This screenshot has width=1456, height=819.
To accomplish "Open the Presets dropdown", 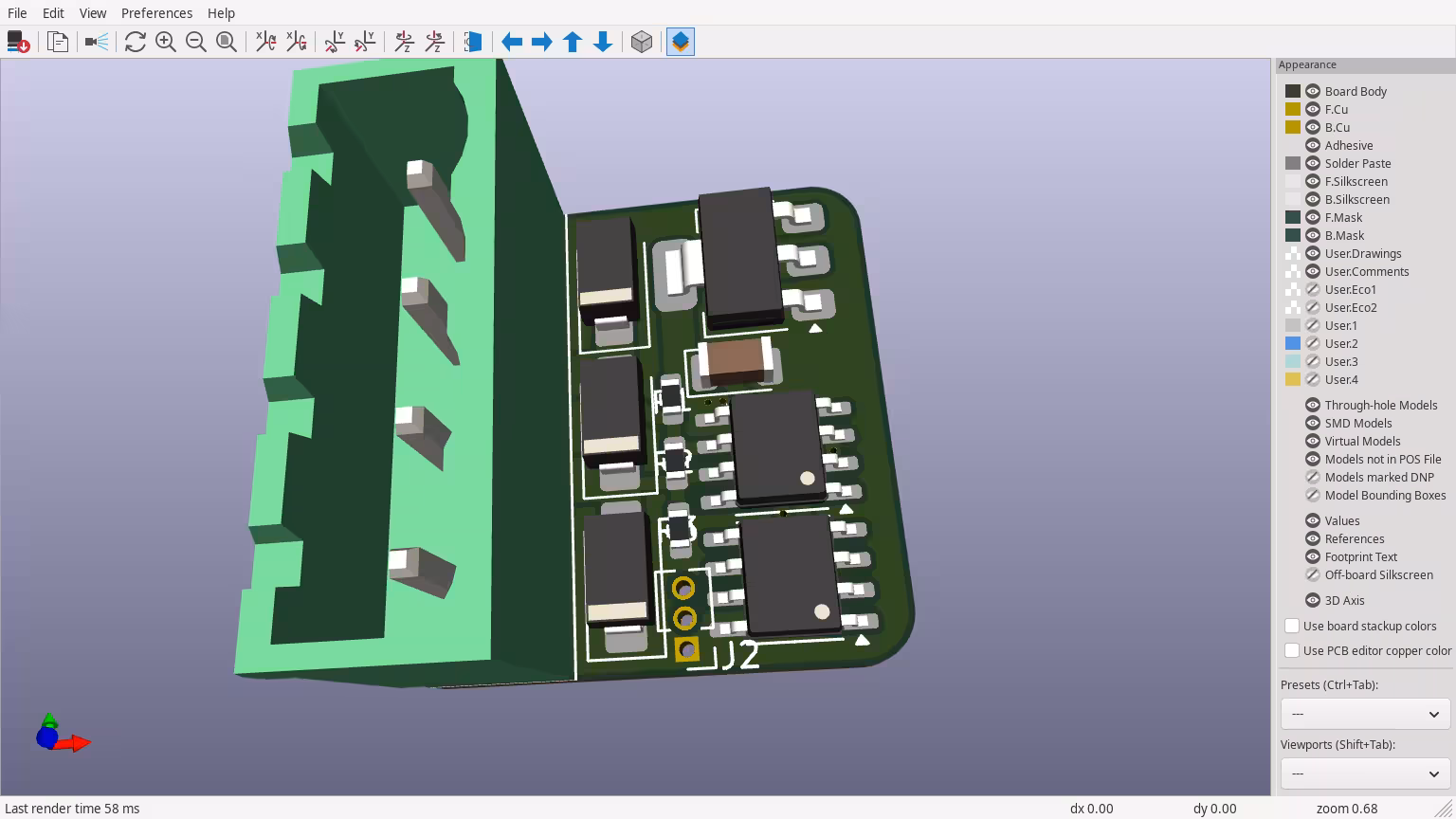I will (x=1364, y=714).
